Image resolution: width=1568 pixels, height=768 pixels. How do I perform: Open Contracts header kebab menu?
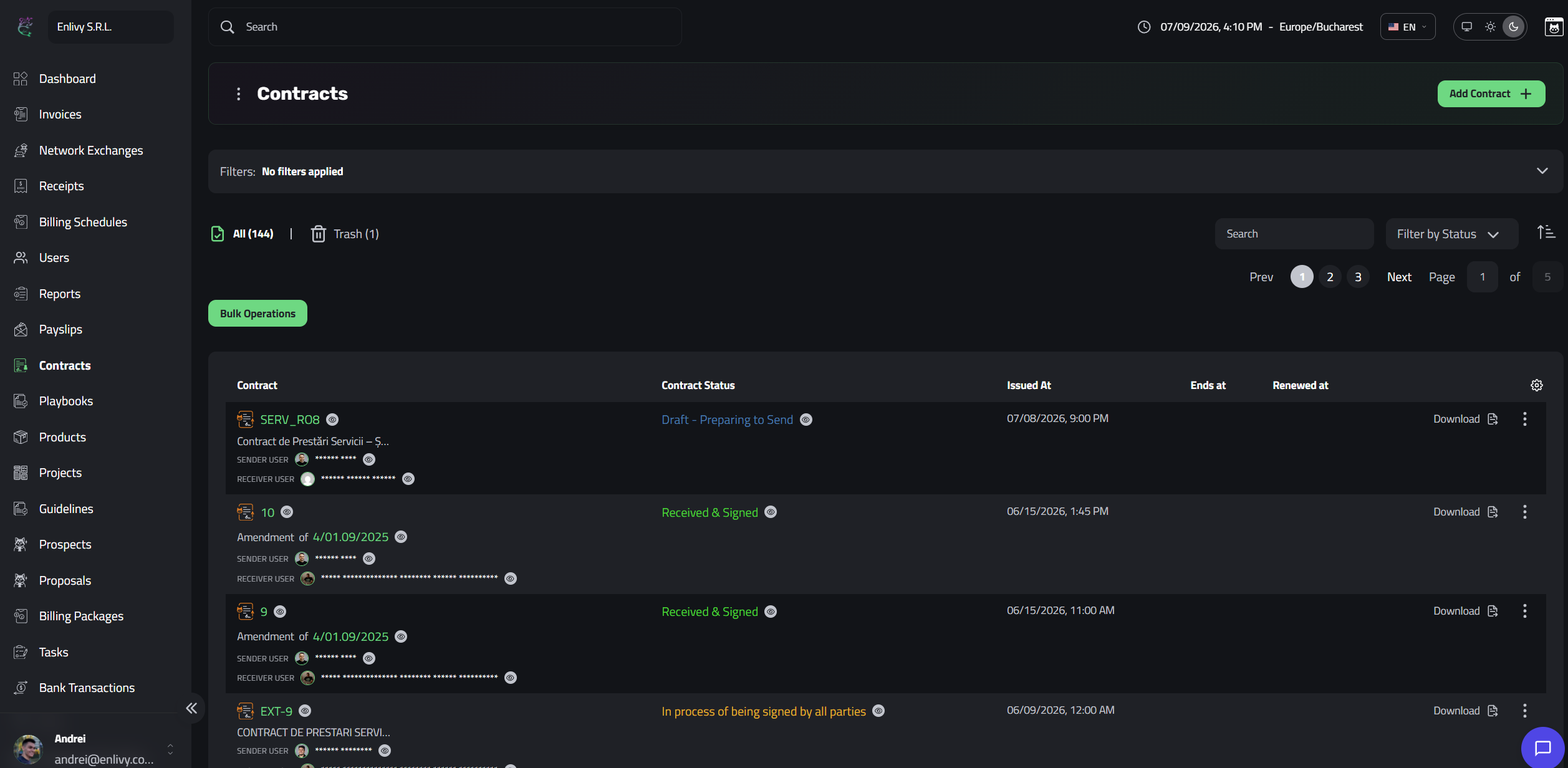point(238,94)
